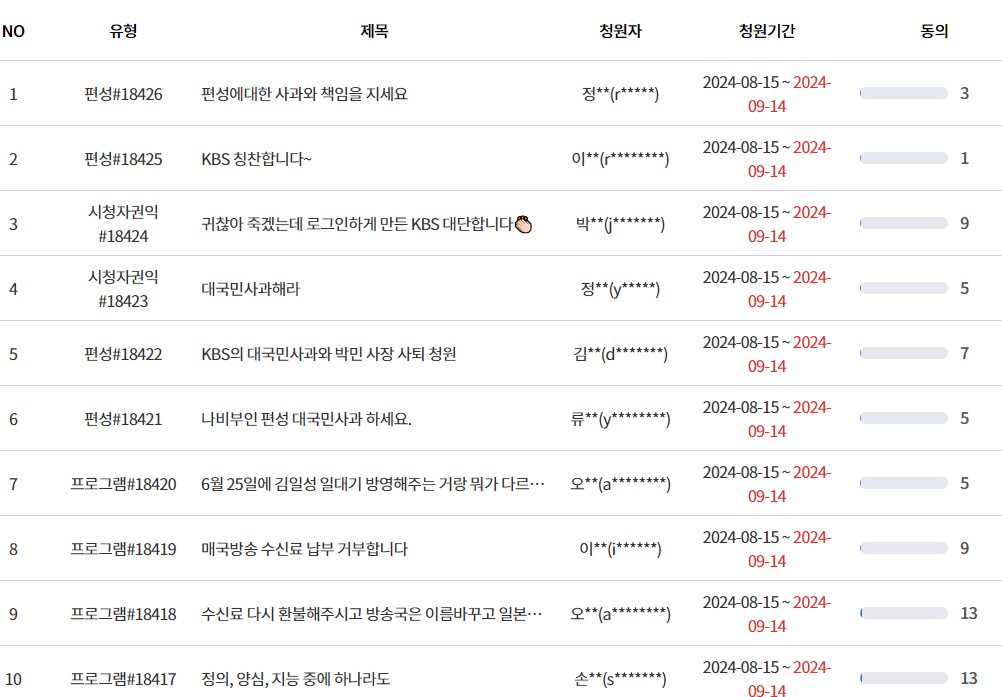Click the 제목 column header
This screenshot has height=697, width=1002.
coord(371,31)
